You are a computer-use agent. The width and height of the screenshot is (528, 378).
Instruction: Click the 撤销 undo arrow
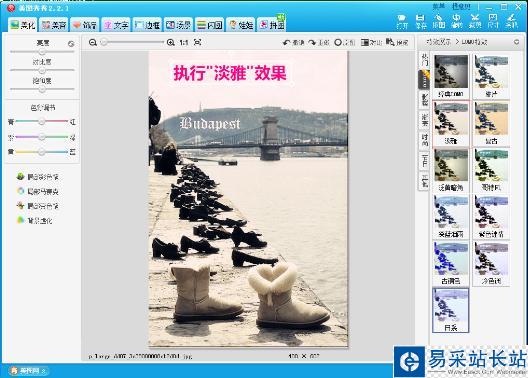pos(294,42)
